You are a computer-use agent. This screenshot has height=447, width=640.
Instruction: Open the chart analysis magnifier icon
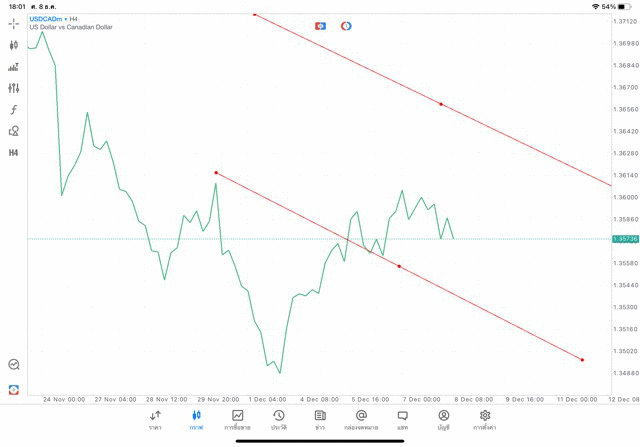click(x=14, y=365)
